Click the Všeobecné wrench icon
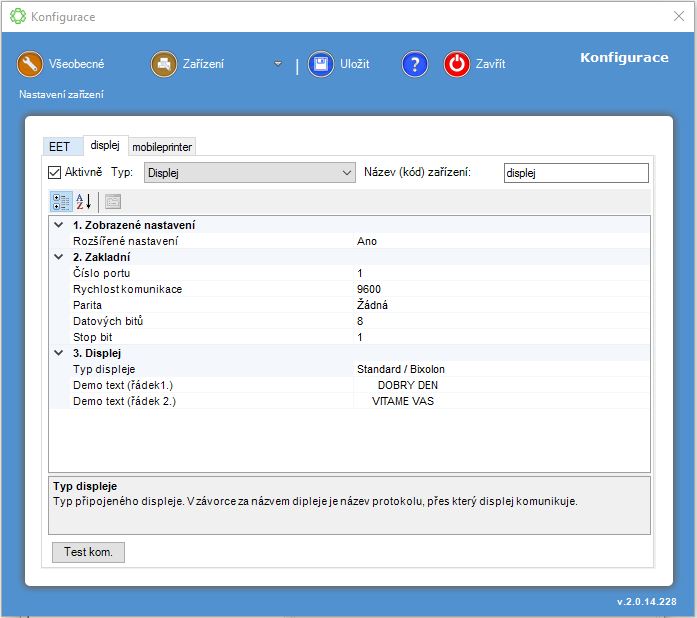 pyautogui.click(x=30, y=64)
